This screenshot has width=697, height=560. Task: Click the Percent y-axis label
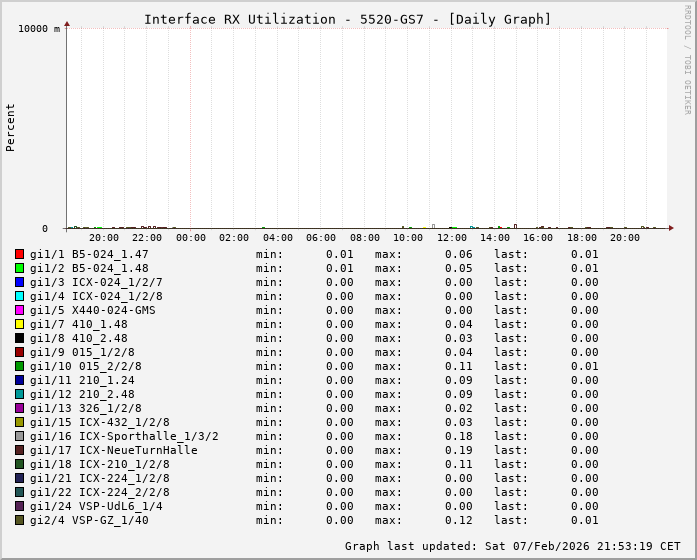click(11, 128)
